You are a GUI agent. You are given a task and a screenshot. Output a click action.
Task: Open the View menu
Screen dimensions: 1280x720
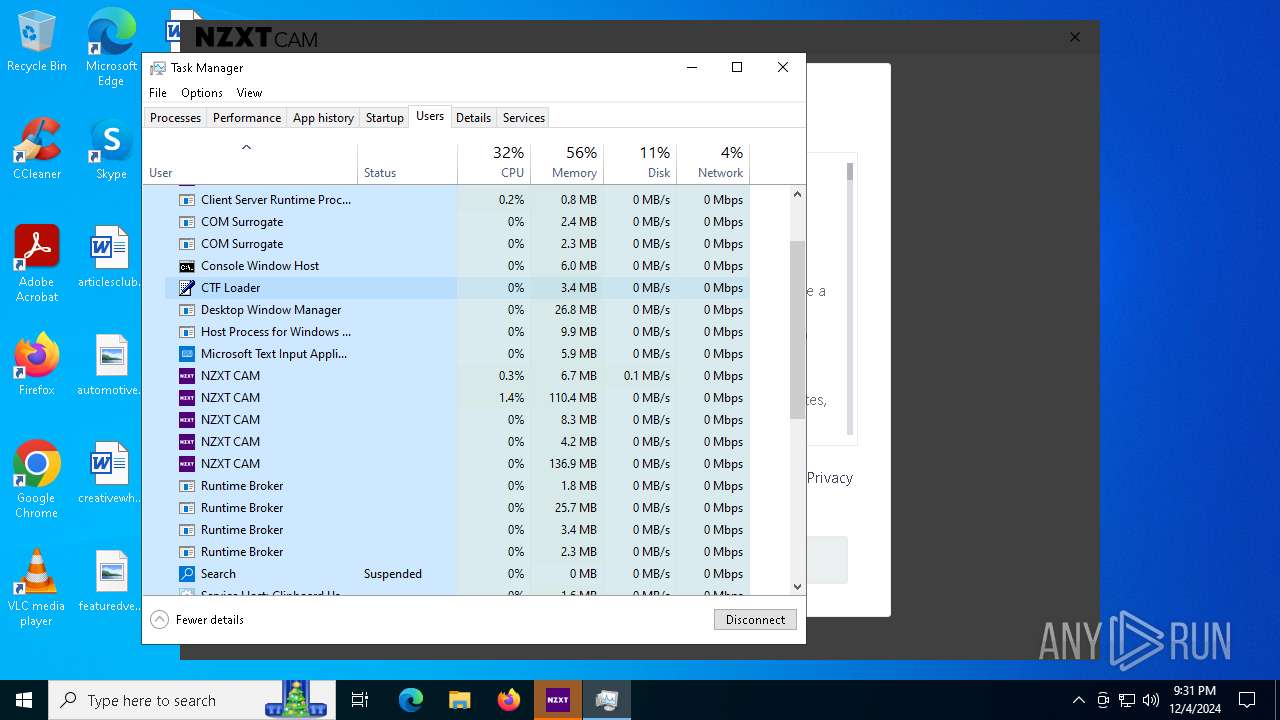(x=249, y=93)
